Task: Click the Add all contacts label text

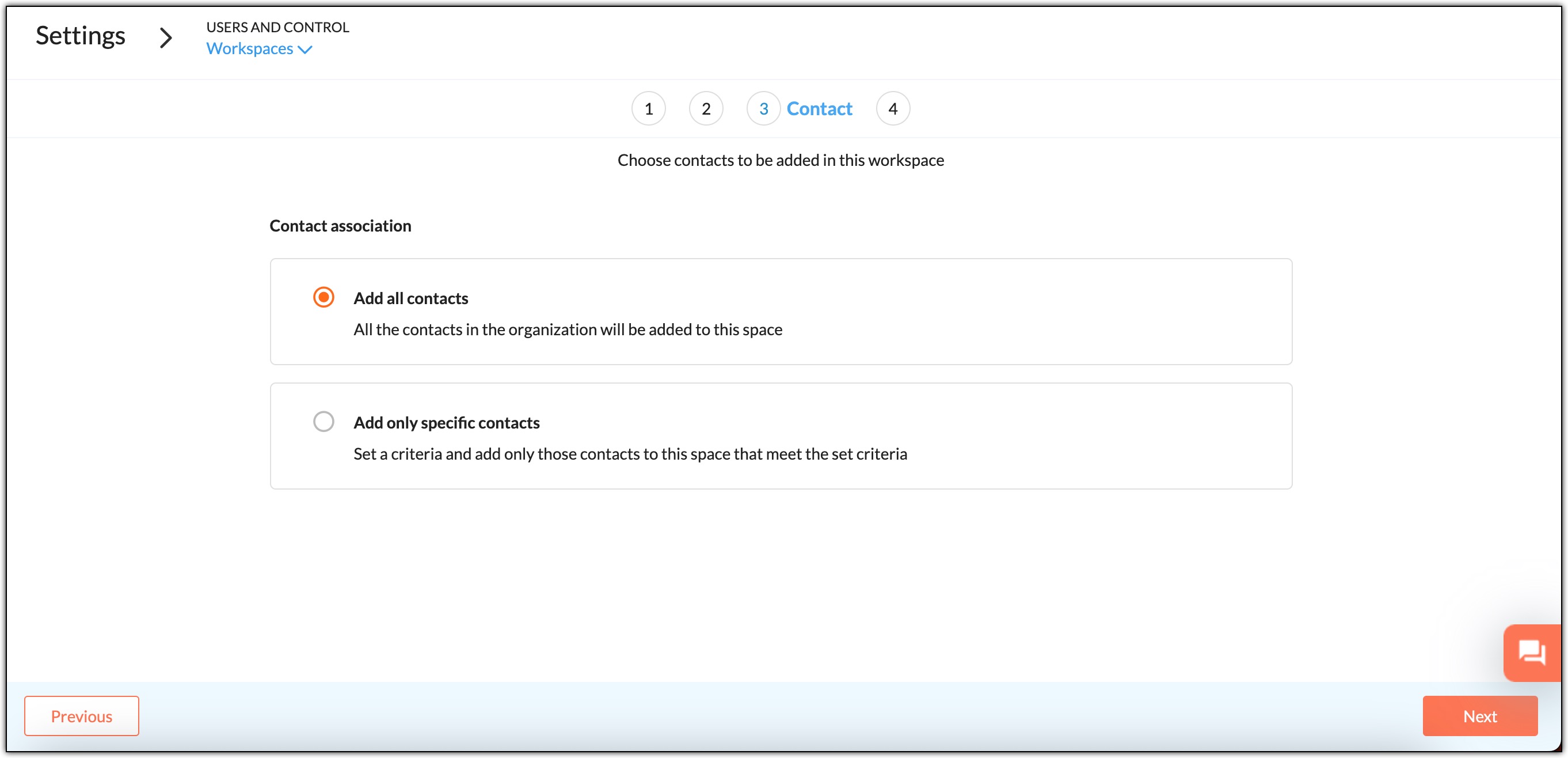Action: coord(410,298)
